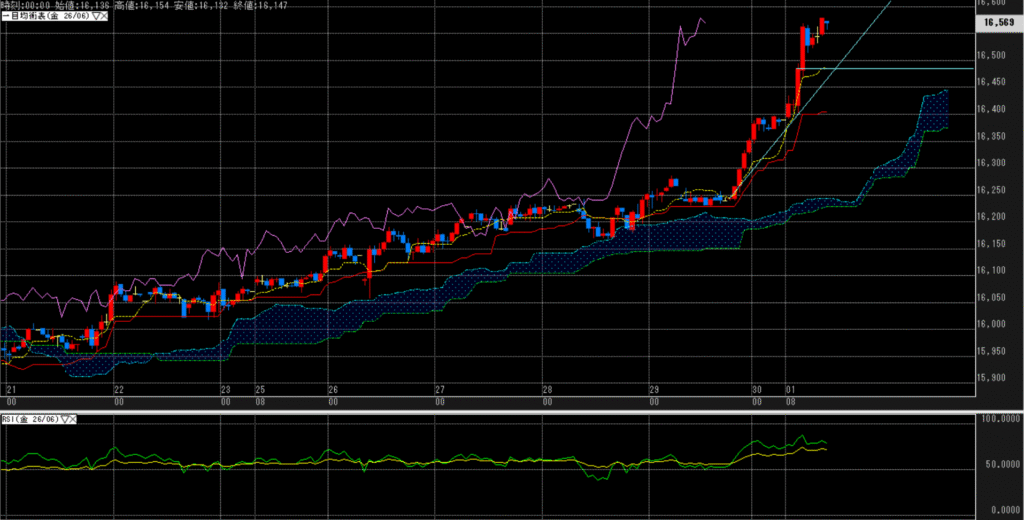Remove the RSI indicator using its X

coord(75,421)
